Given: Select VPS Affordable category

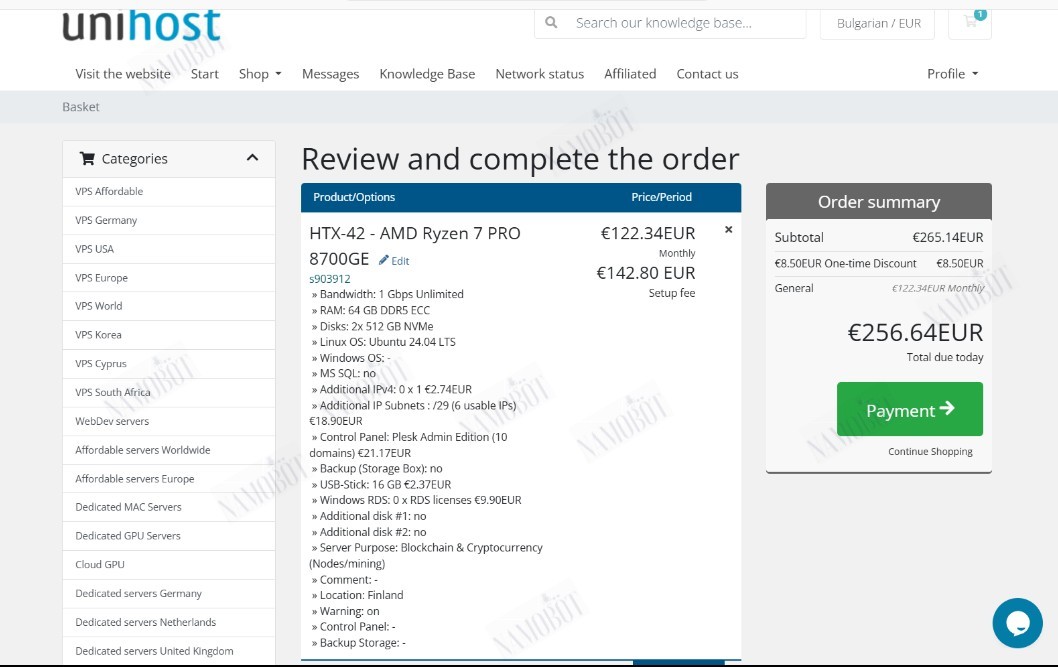Looking at the screenshot, I should point(169,192).
